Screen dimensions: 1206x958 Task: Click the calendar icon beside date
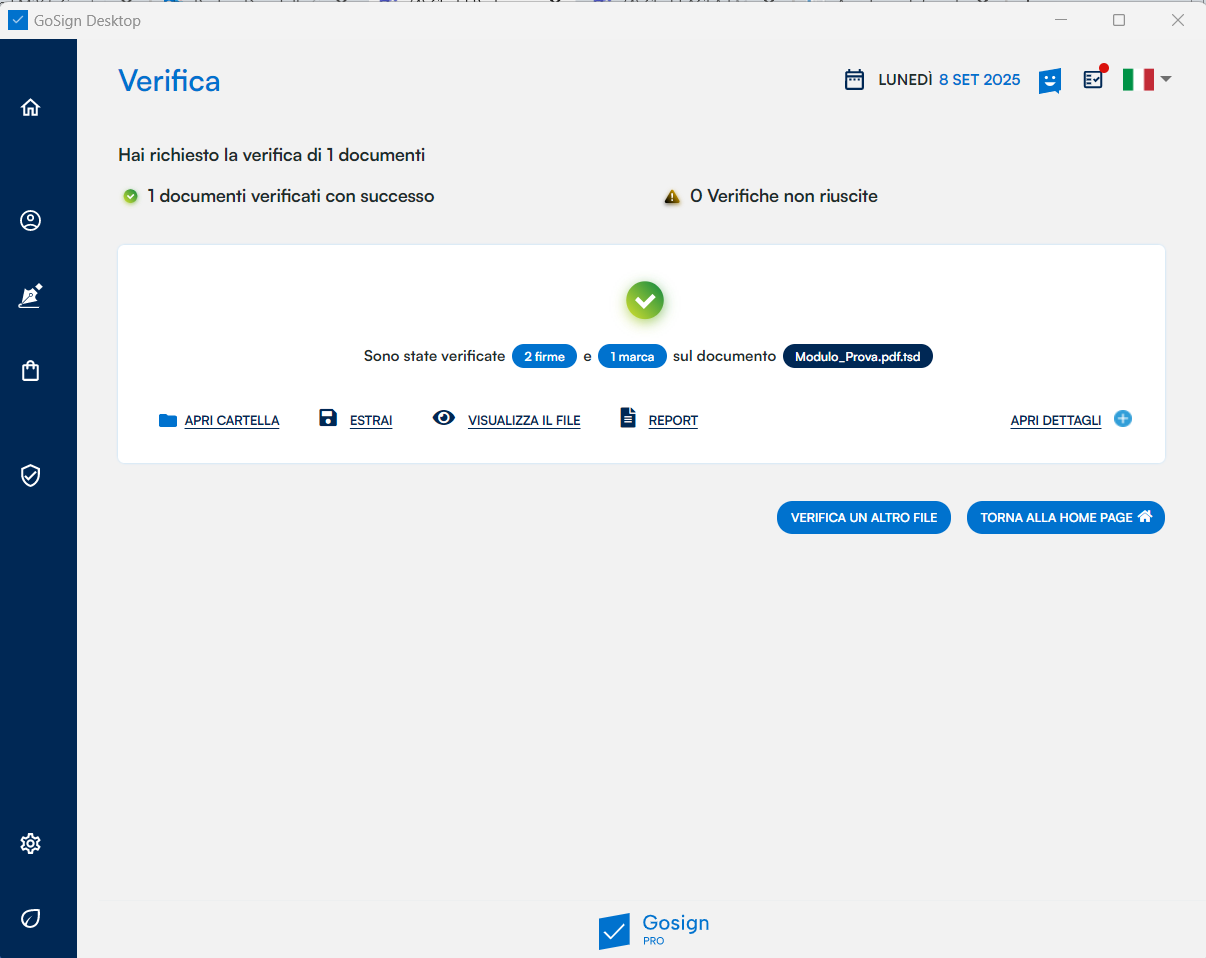(854, 80)
